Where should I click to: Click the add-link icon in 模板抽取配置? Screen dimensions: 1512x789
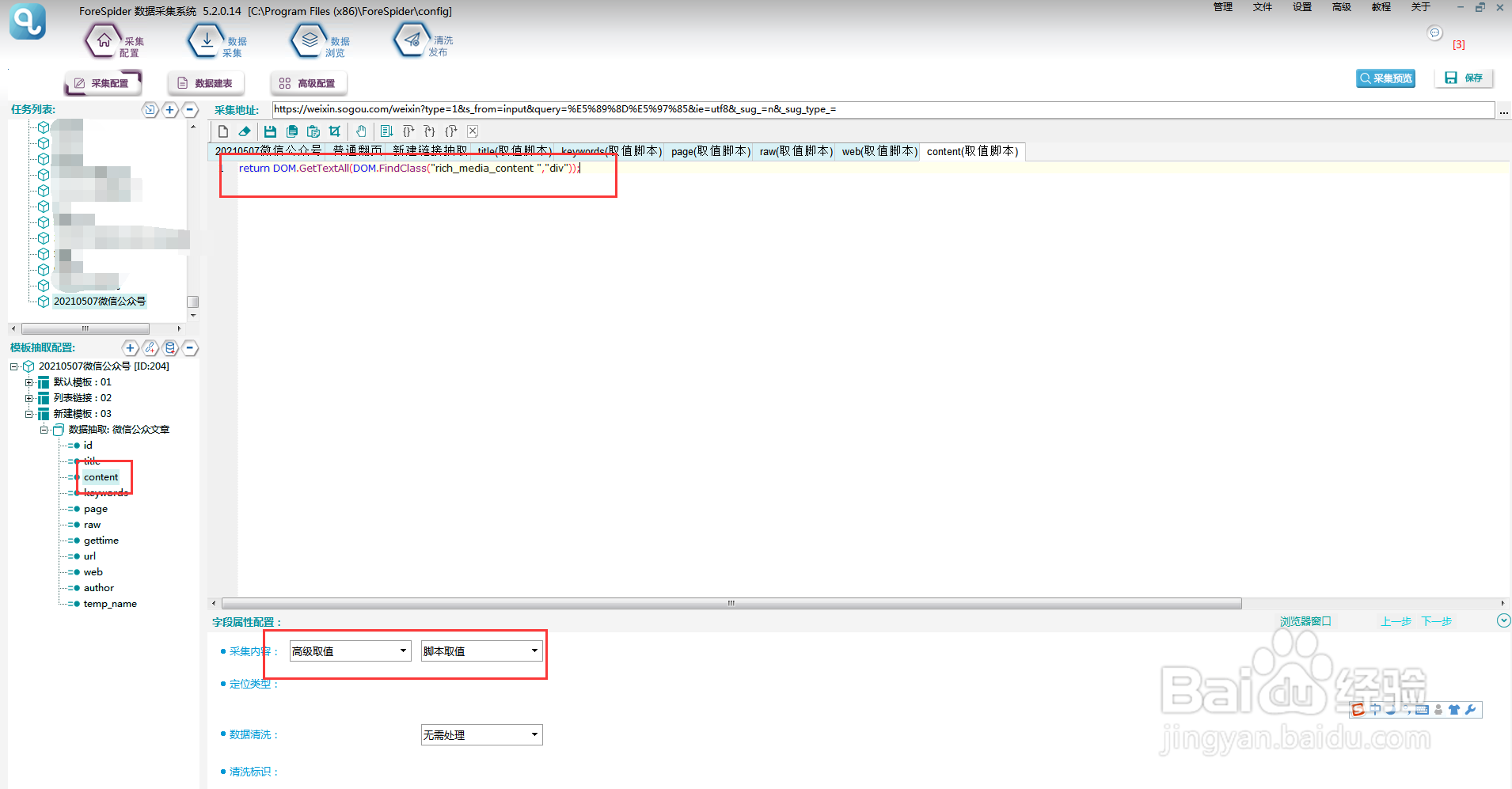tap(150, 348)
